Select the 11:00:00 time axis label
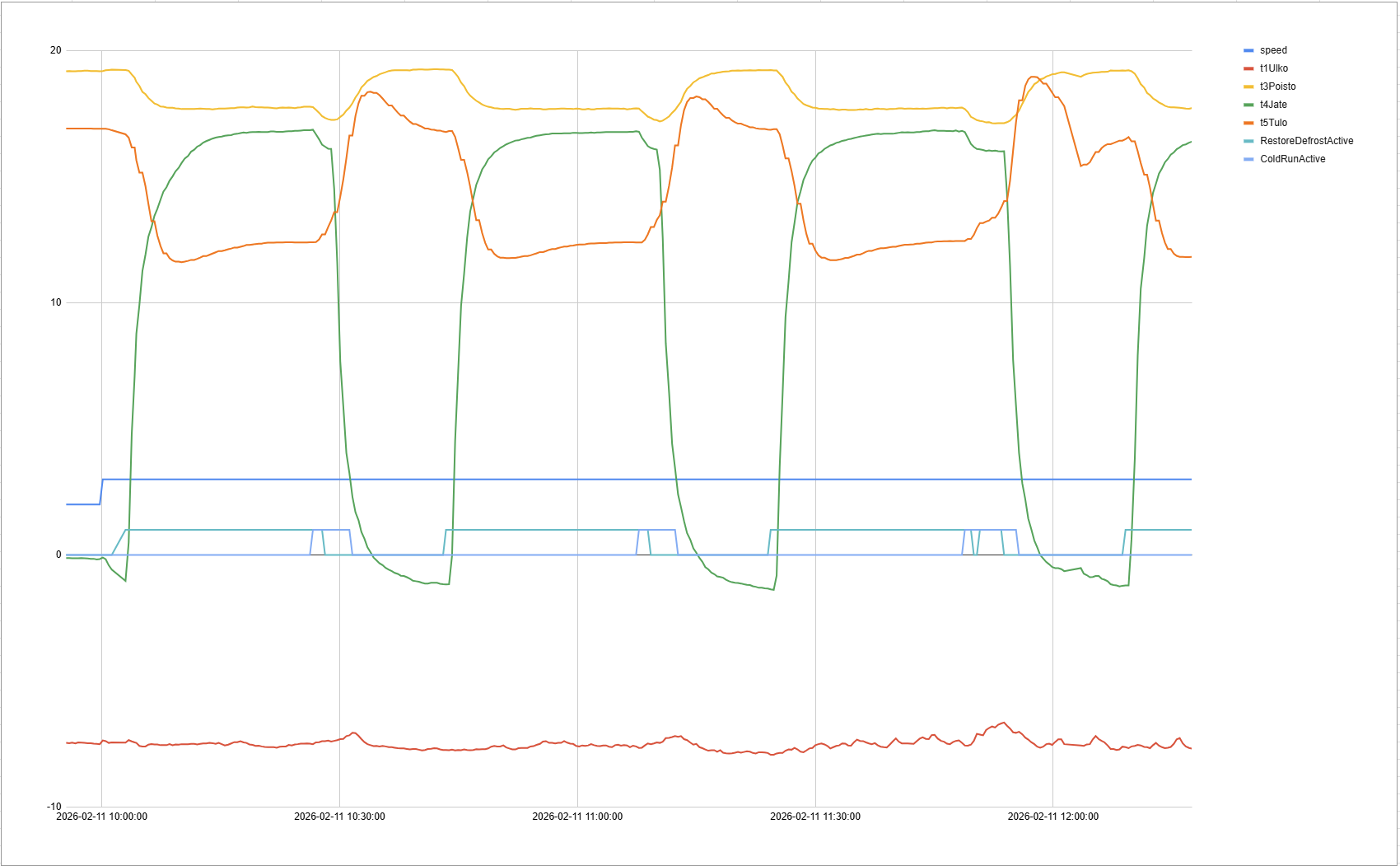Screen dimensions: 1400x866 (577, 817)
